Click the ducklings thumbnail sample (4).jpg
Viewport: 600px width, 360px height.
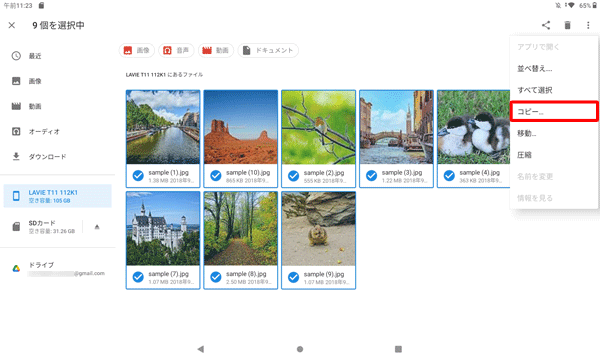474,127
